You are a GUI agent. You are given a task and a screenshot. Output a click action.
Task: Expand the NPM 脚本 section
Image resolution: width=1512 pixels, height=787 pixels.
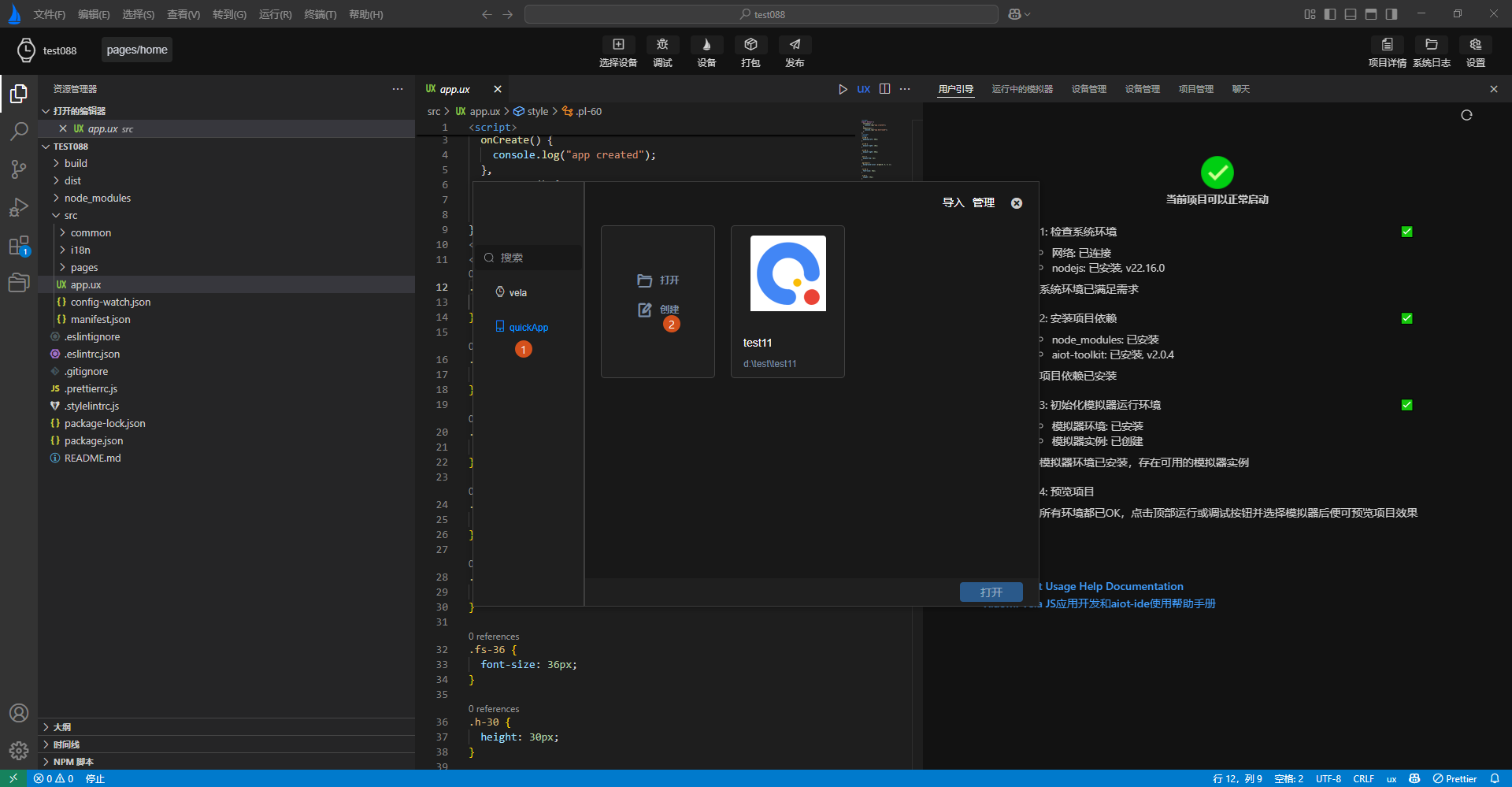(x=73, y=762)
